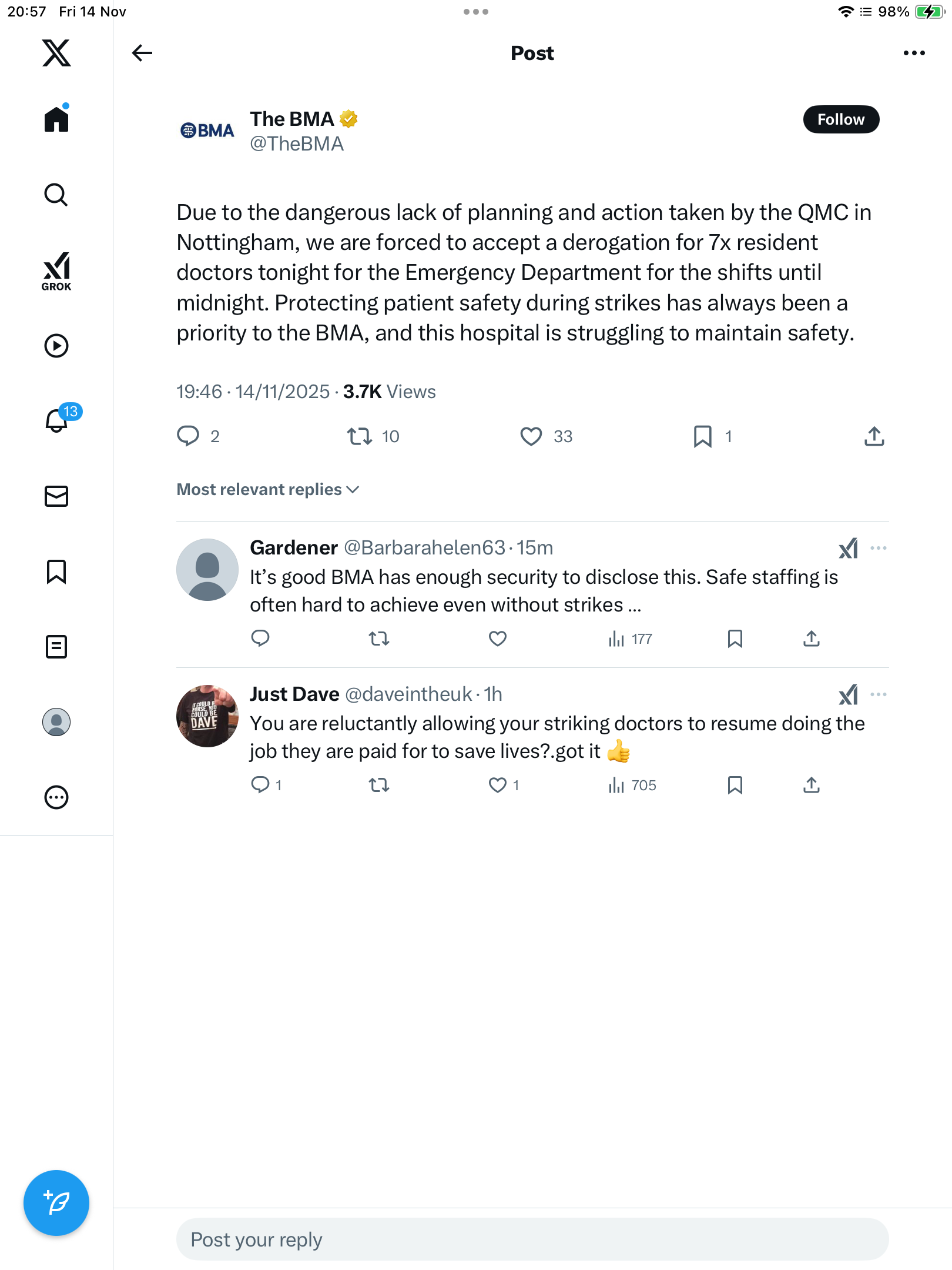Open more options on Gardener's reply
This screenshot has height=1270, width=952.
878,548
